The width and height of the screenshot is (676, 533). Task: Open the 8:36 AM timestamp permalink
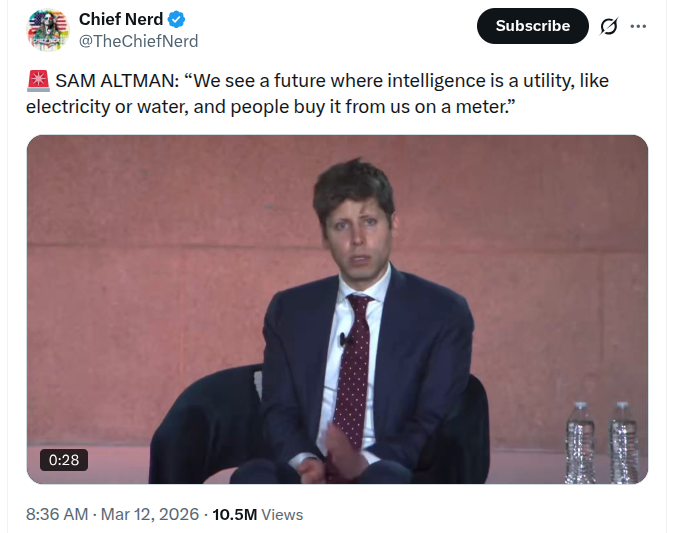click(57, 514)
